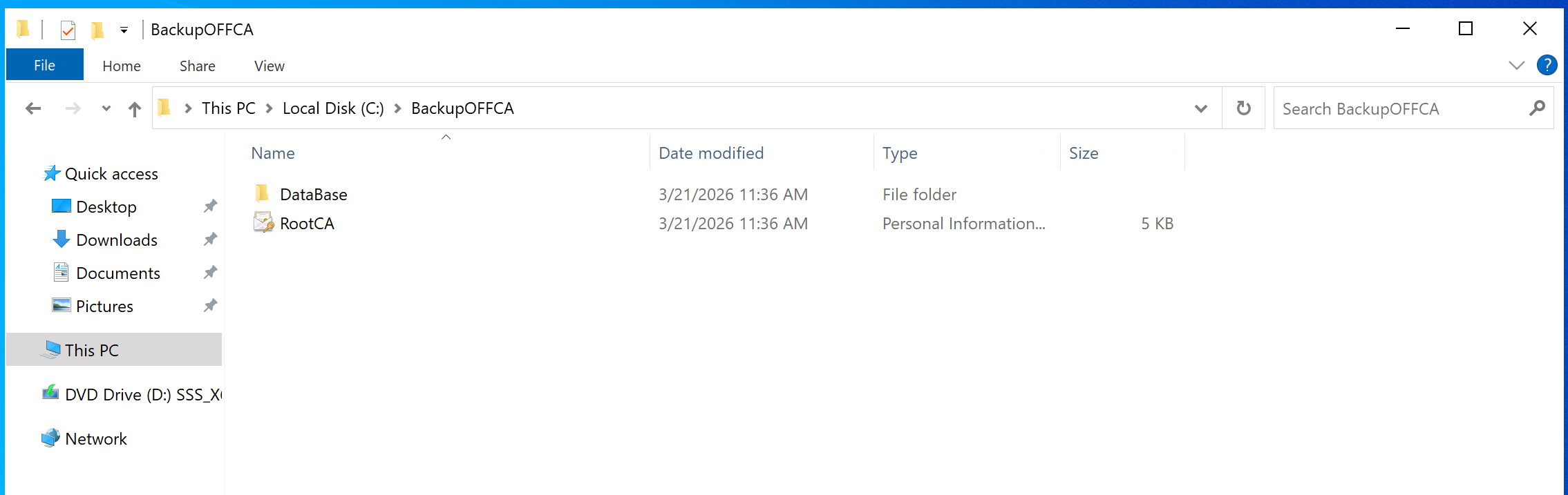This screenshot has width=1568, height=495.
Task: Go up one folder level
Action: click(135, 108)
